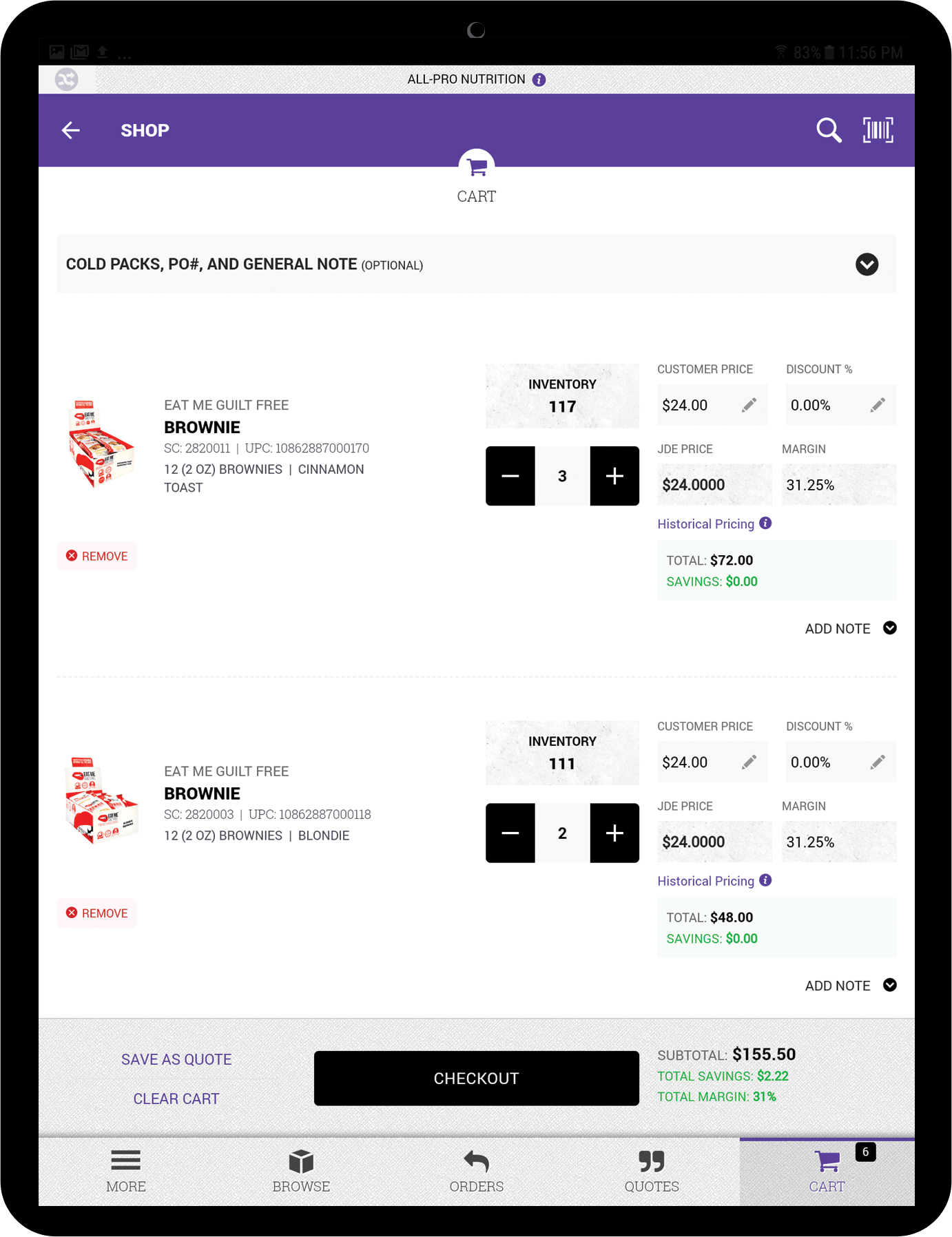Expand Add Note for Cinnamon Toast brownie
Viewport: 952px width, 1237px height.
[x=889, y=628]
